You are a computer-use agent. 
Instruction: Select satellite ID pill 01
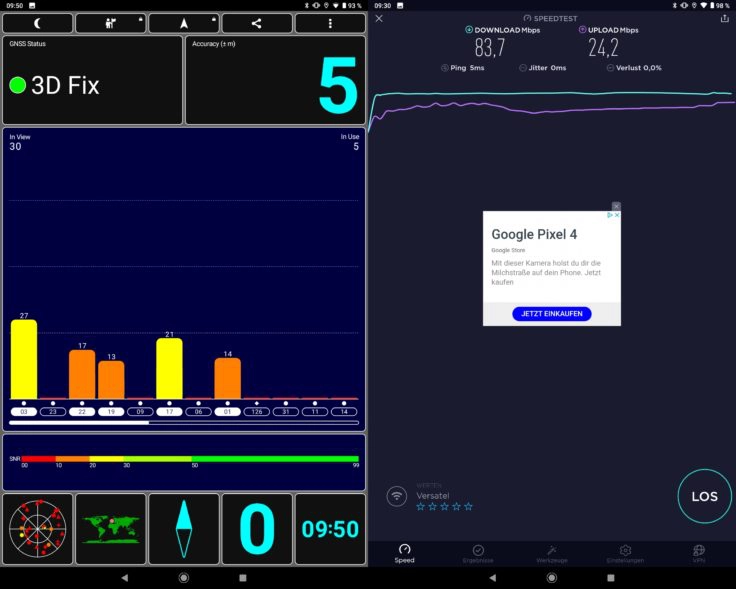pos(228,412)
